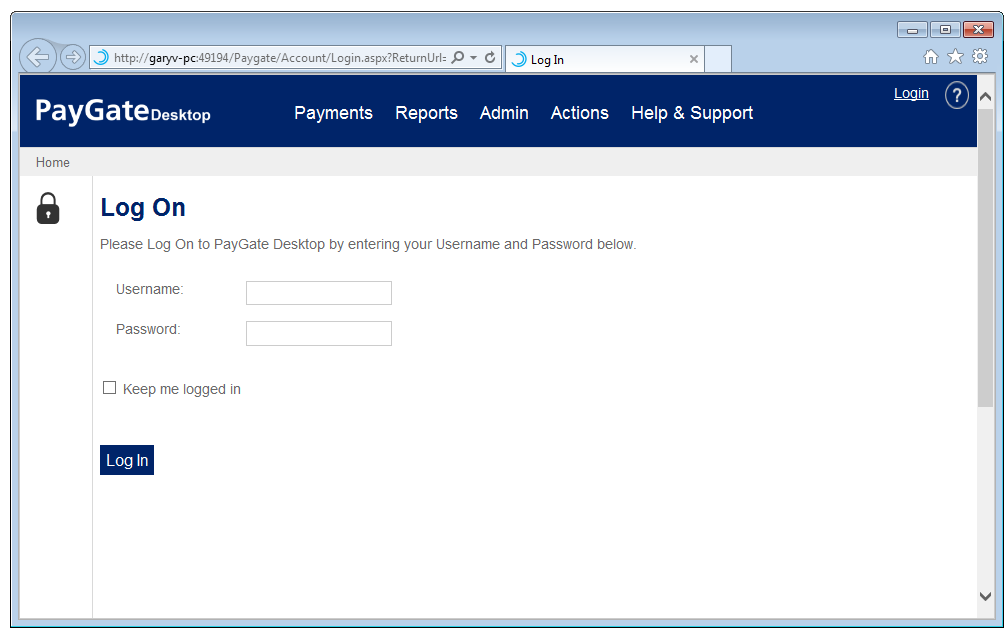Close the Log In browser tab
Viewport: 1004px width, 639px height.
693,59
